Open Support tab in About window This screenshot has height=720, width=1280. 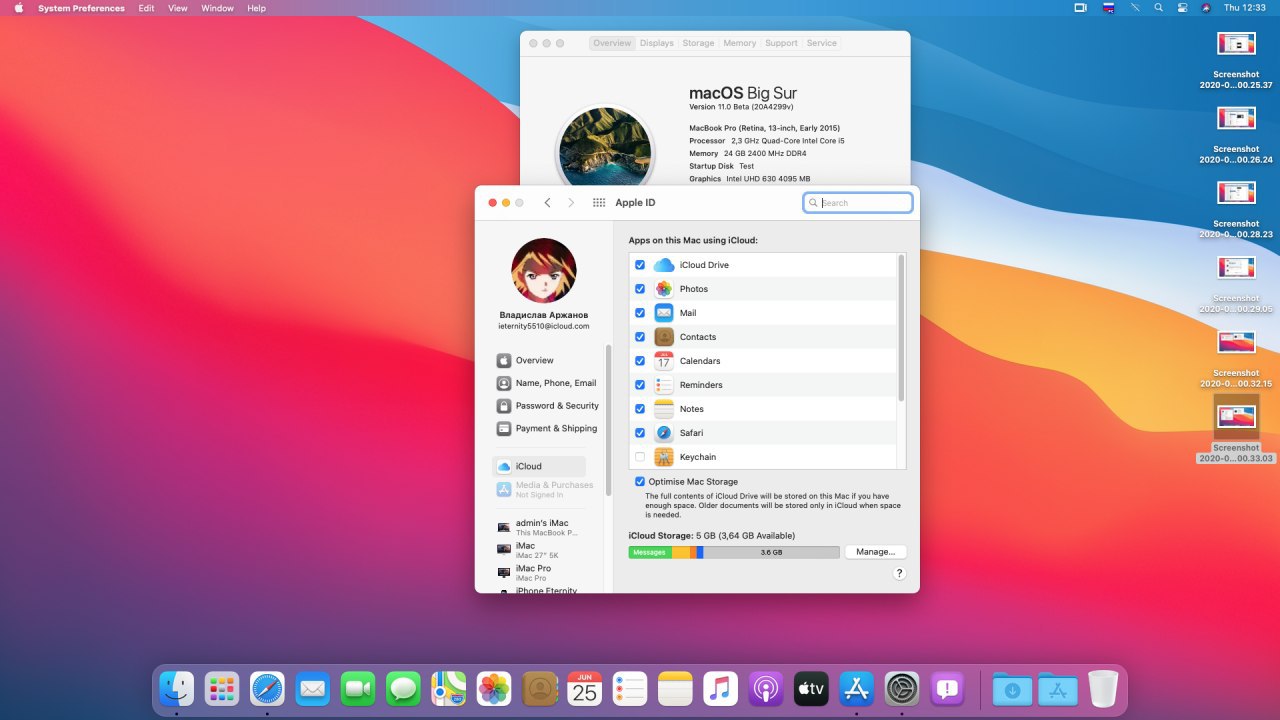781,43
